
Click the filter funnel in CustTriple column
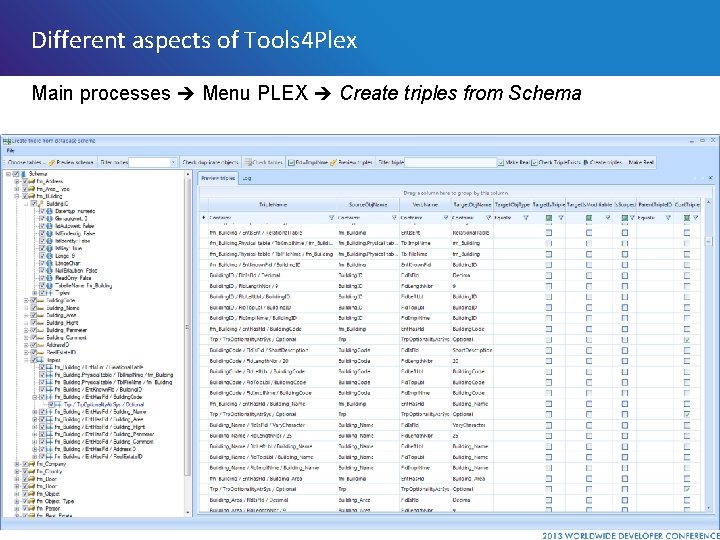click(x=696, y=218)
